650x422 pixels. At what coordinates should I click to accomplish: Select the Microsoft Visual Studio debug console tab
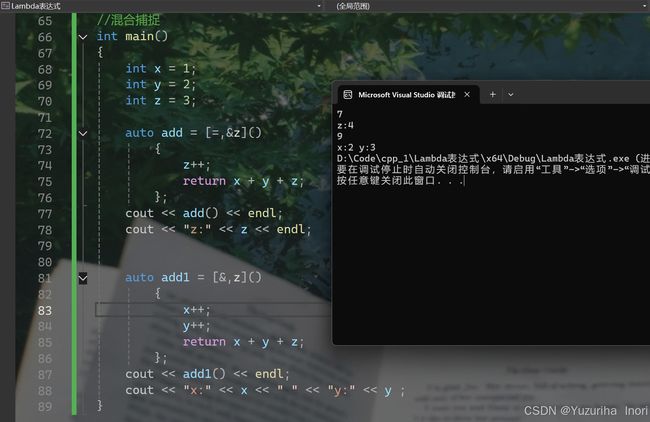407,95
